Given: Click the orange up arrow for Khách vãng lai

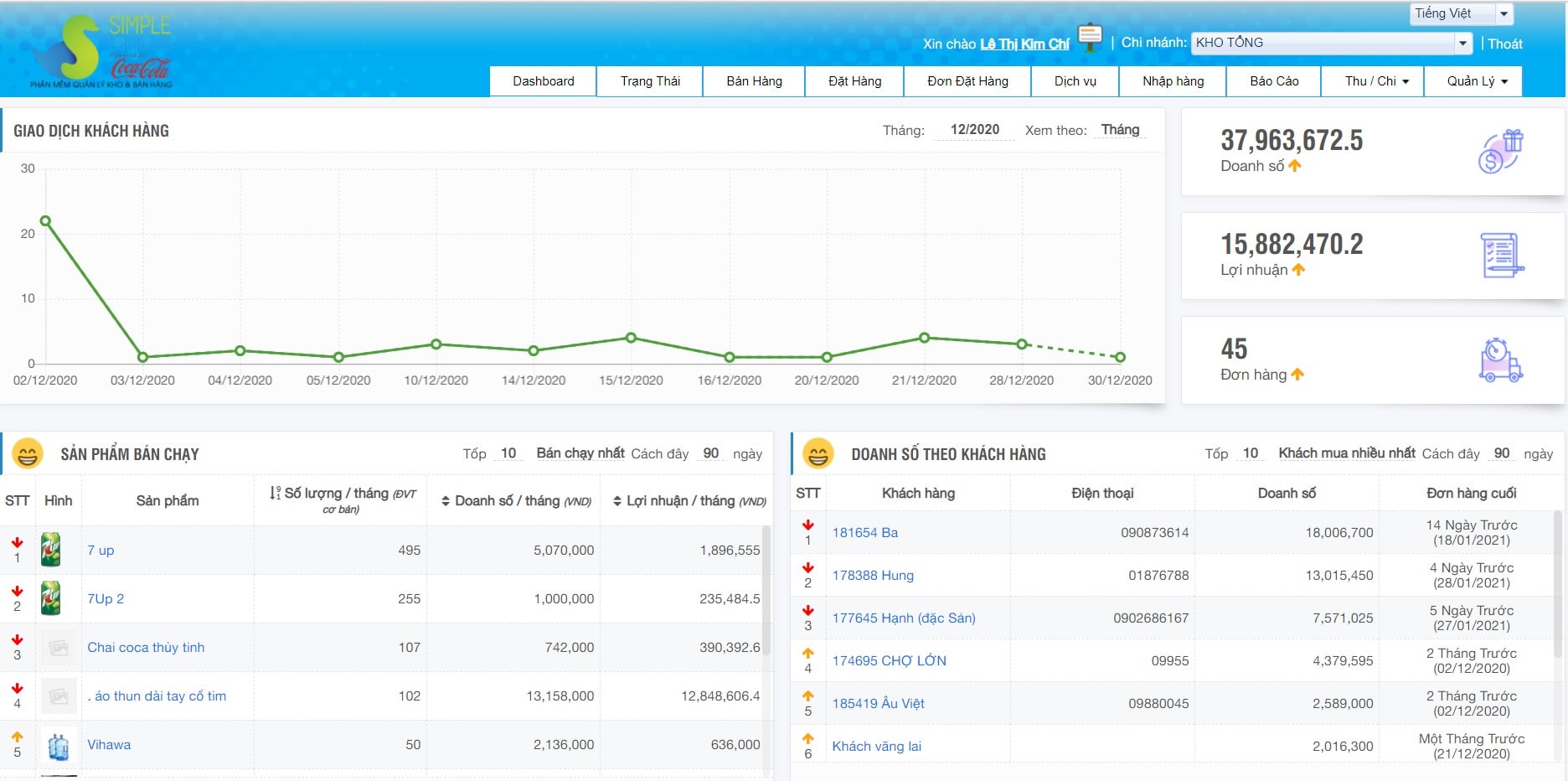Looking at the screenshot, I should 808,738.
